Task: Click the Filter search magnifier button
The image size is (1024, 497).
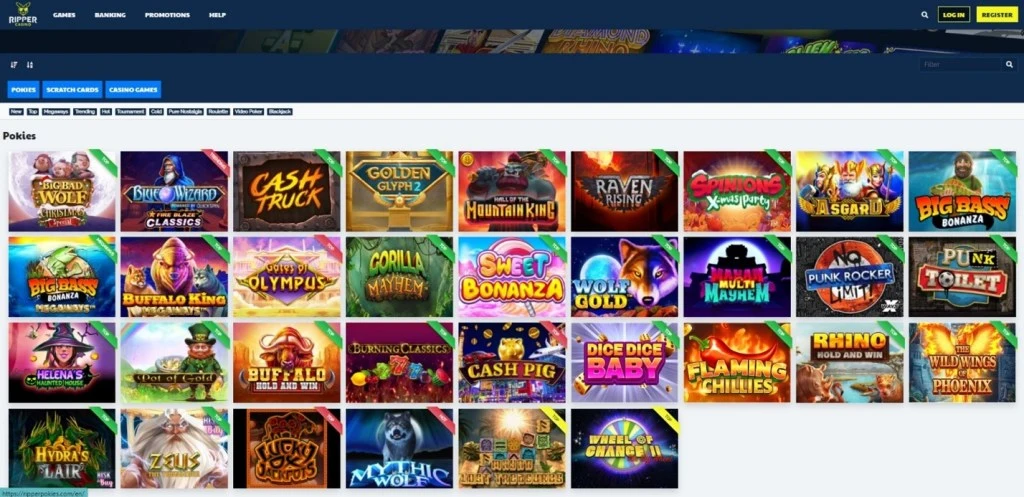Action: [1009, 65]
